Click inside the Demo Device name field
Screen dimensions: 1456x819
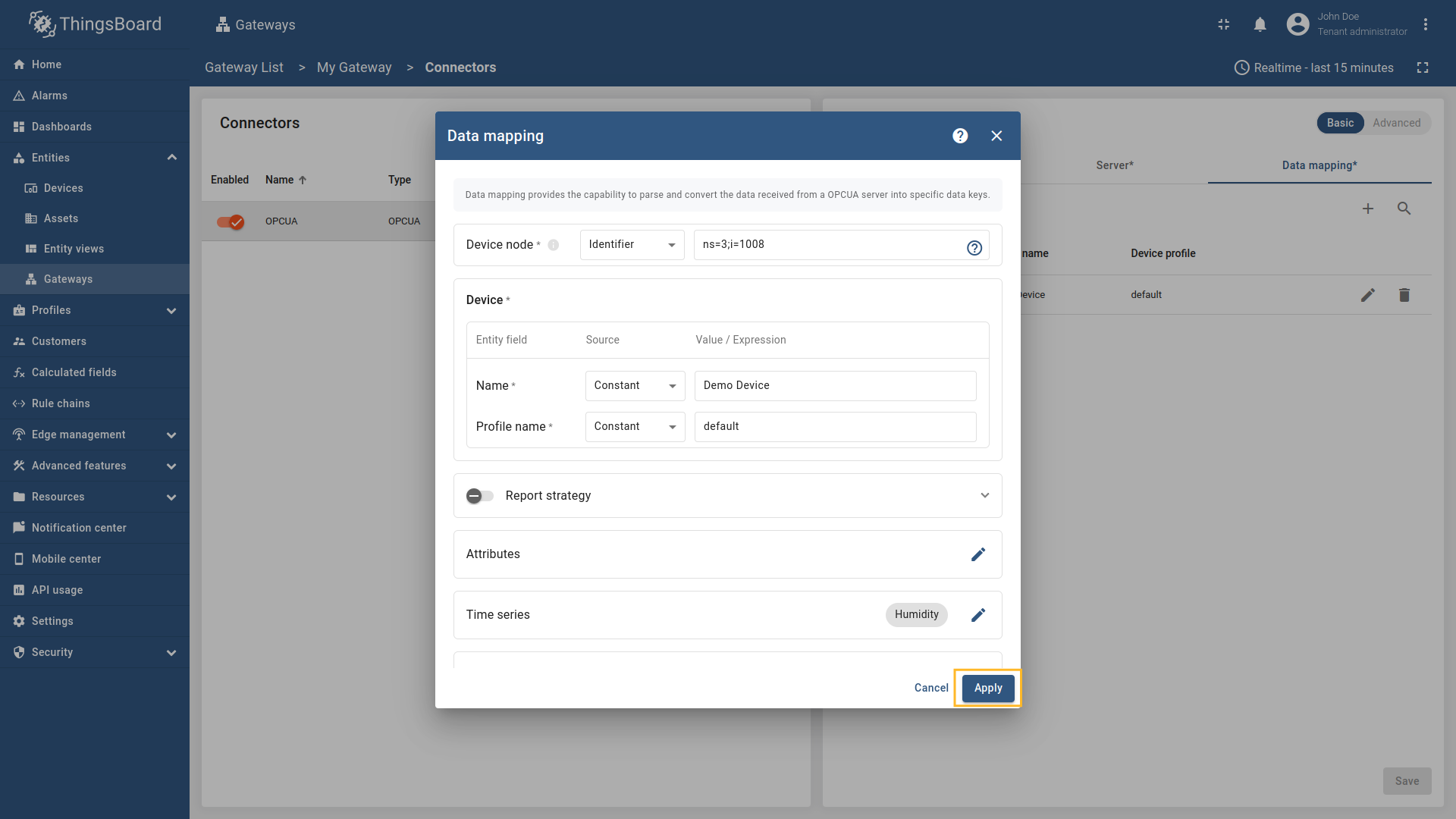(834, 385)
